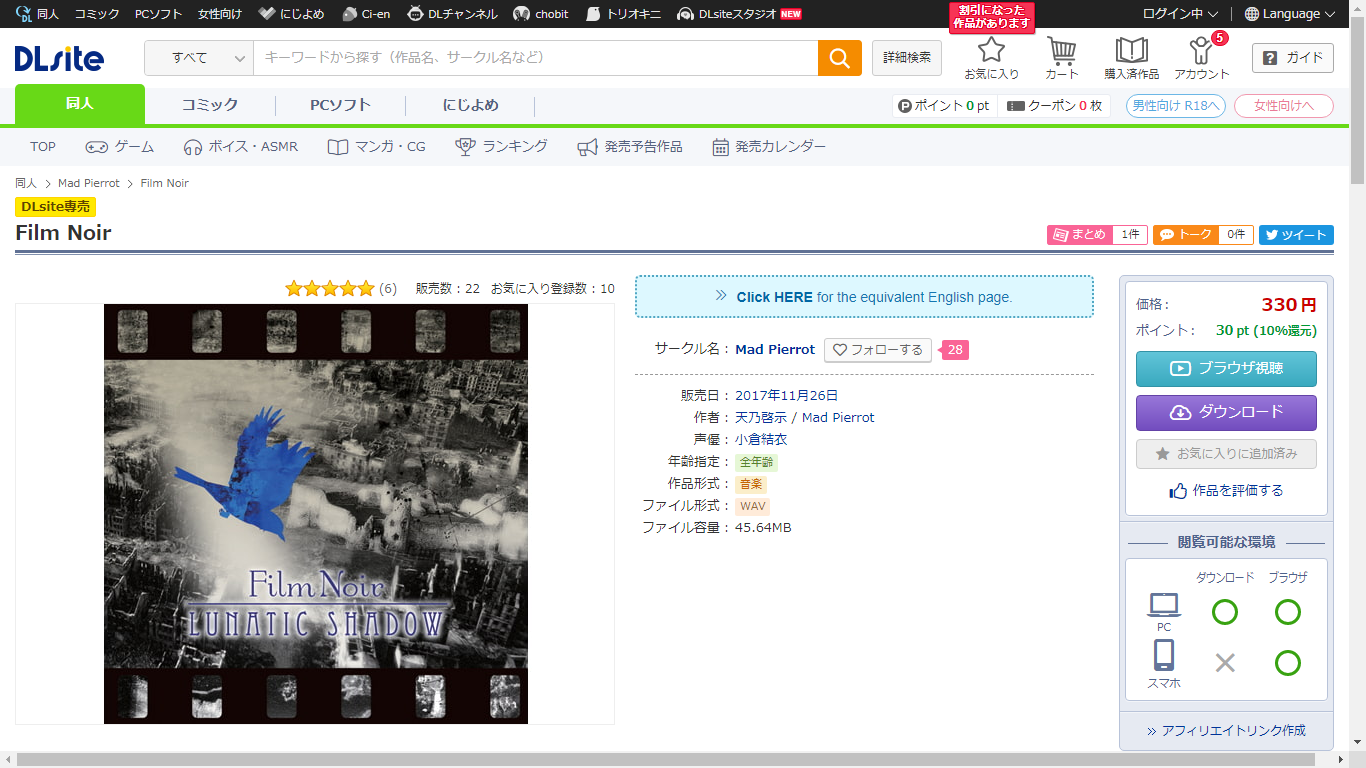Image resolution: width=1366 pixels, height=768 pixels.
Task: Click the purple ダウンロード button
Action: (x=1226, y=413)
